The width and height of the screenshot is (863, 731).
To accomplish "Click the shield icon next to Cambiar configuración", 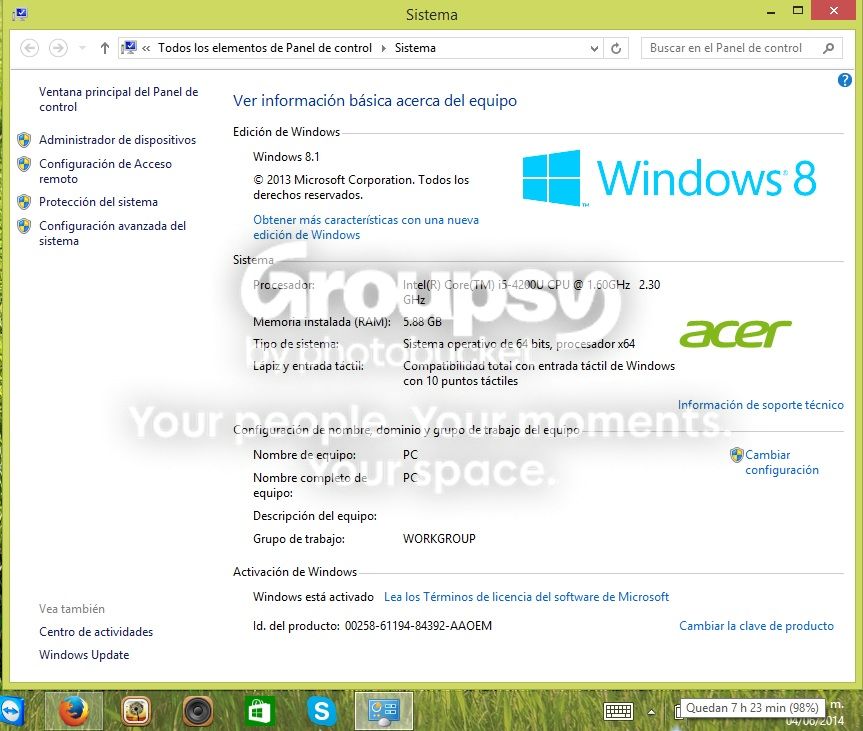I will click(x=736, y=455).
